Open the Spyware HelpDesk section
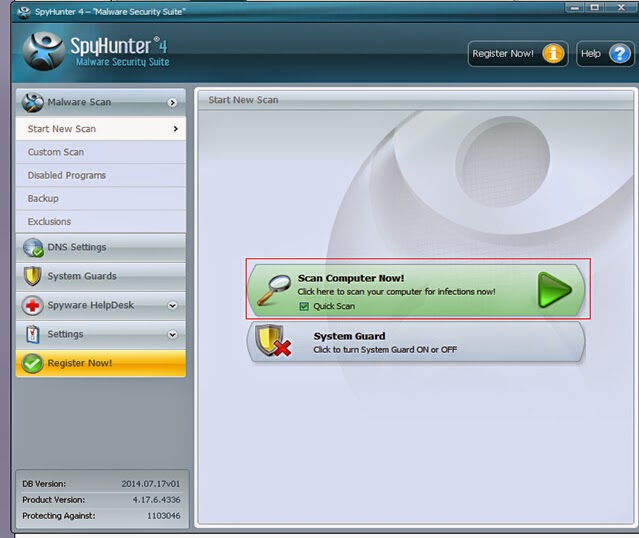The height and width of the screenshot is (538, 639). 101,305
